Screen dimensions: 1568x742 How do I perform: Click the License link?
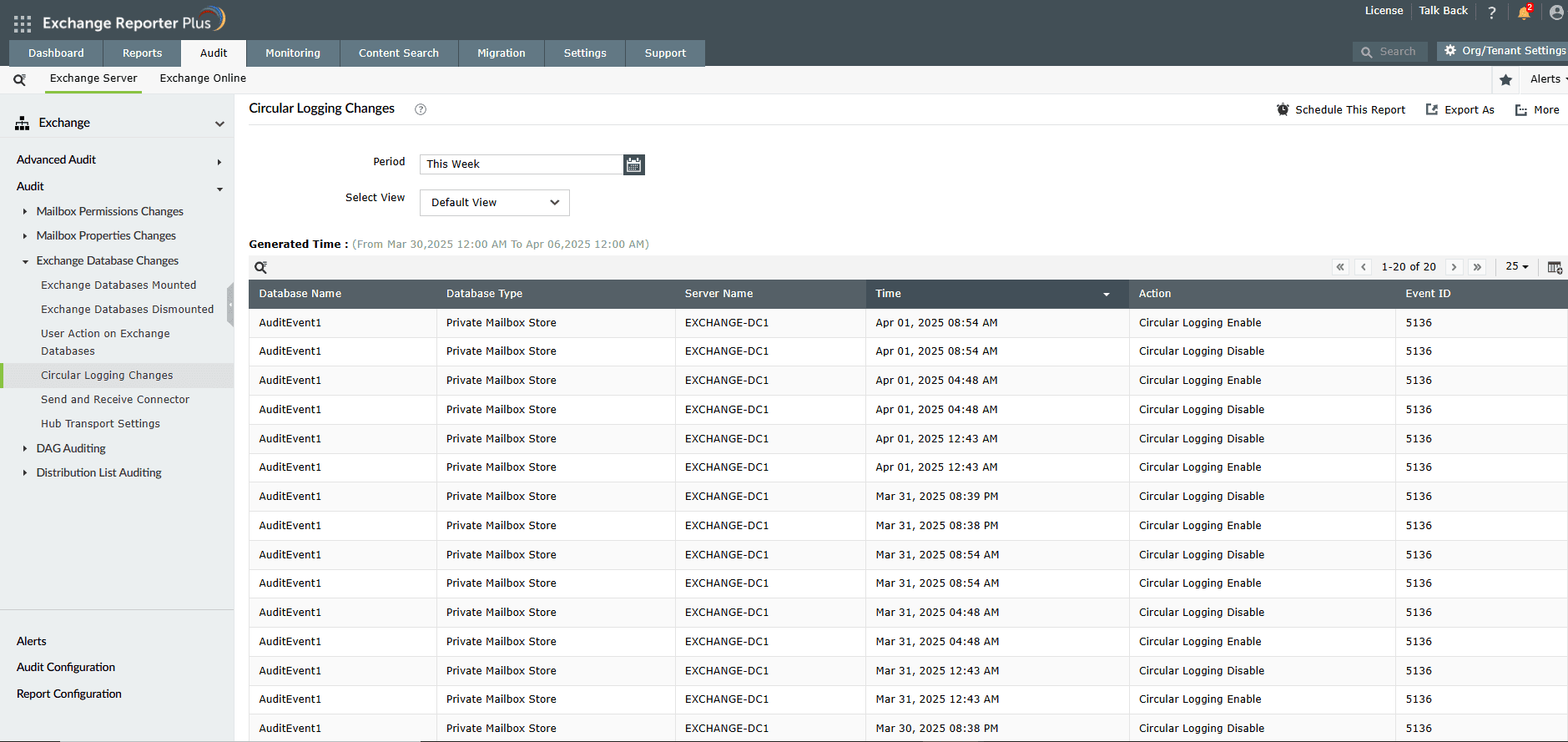[x=1384, y=11]
